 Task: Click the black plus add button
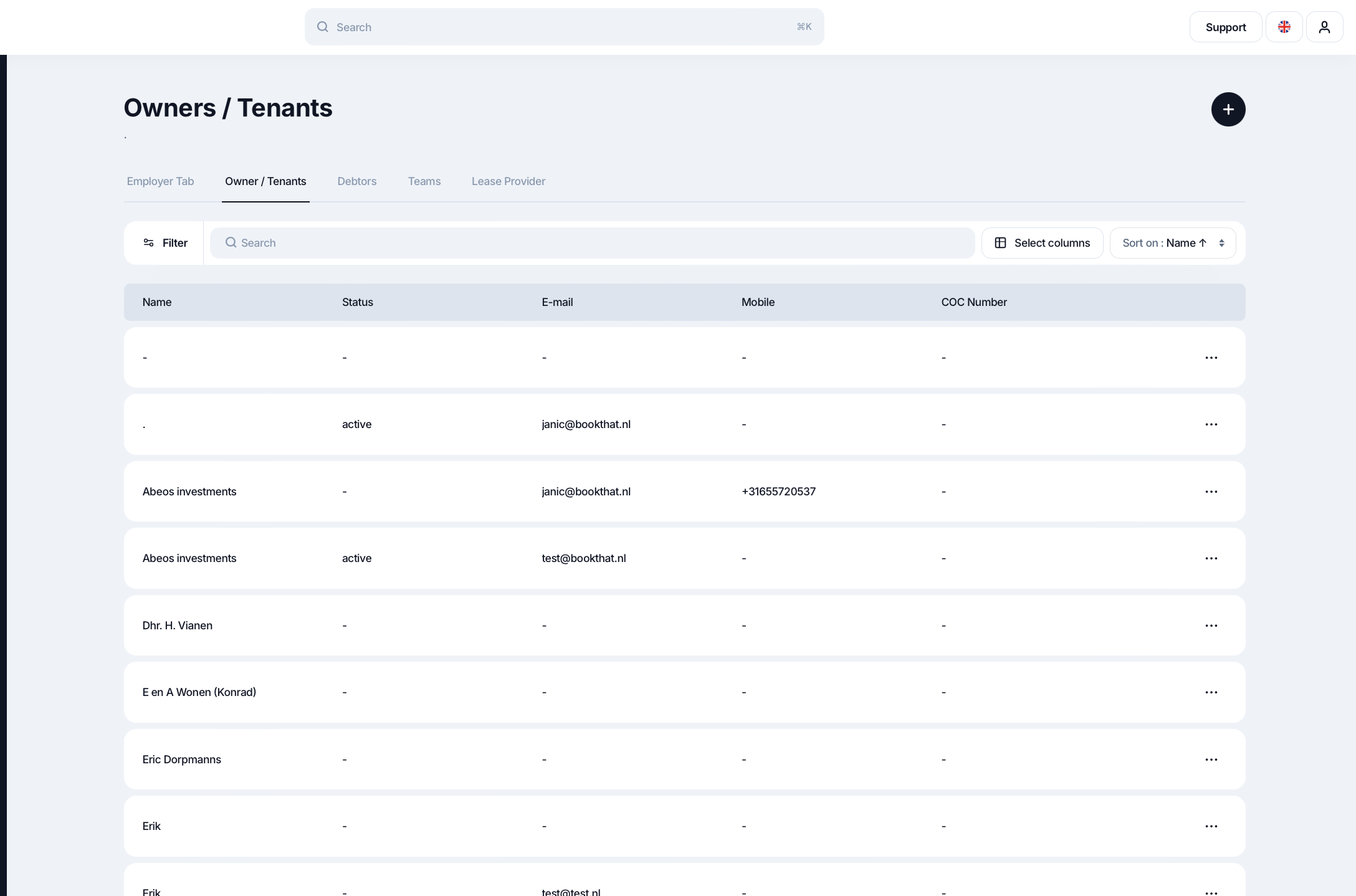(1228, 110)
